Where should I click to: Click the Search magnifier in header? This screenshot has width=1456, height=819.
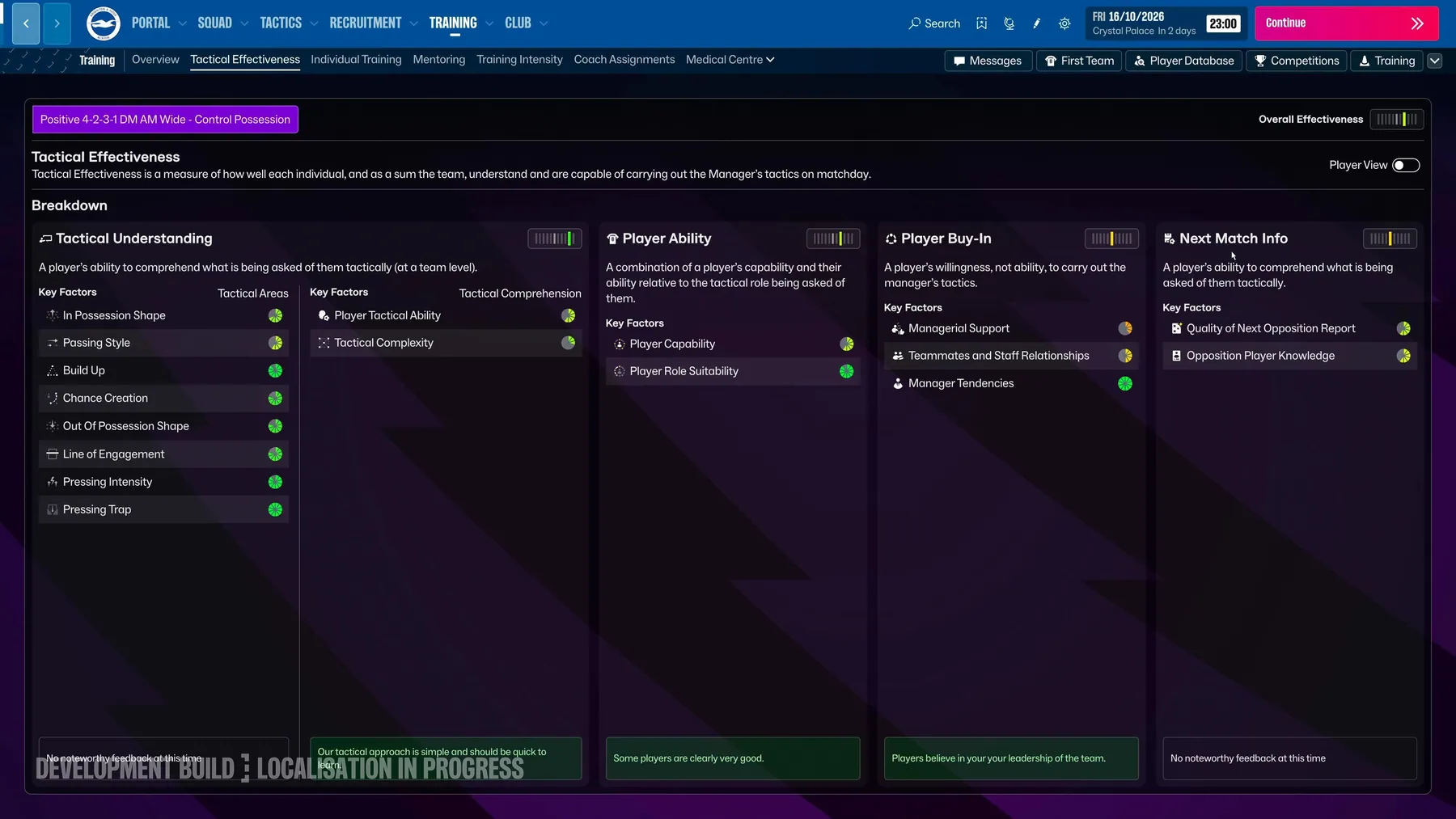pyautogui.click(x=934, y=23)
